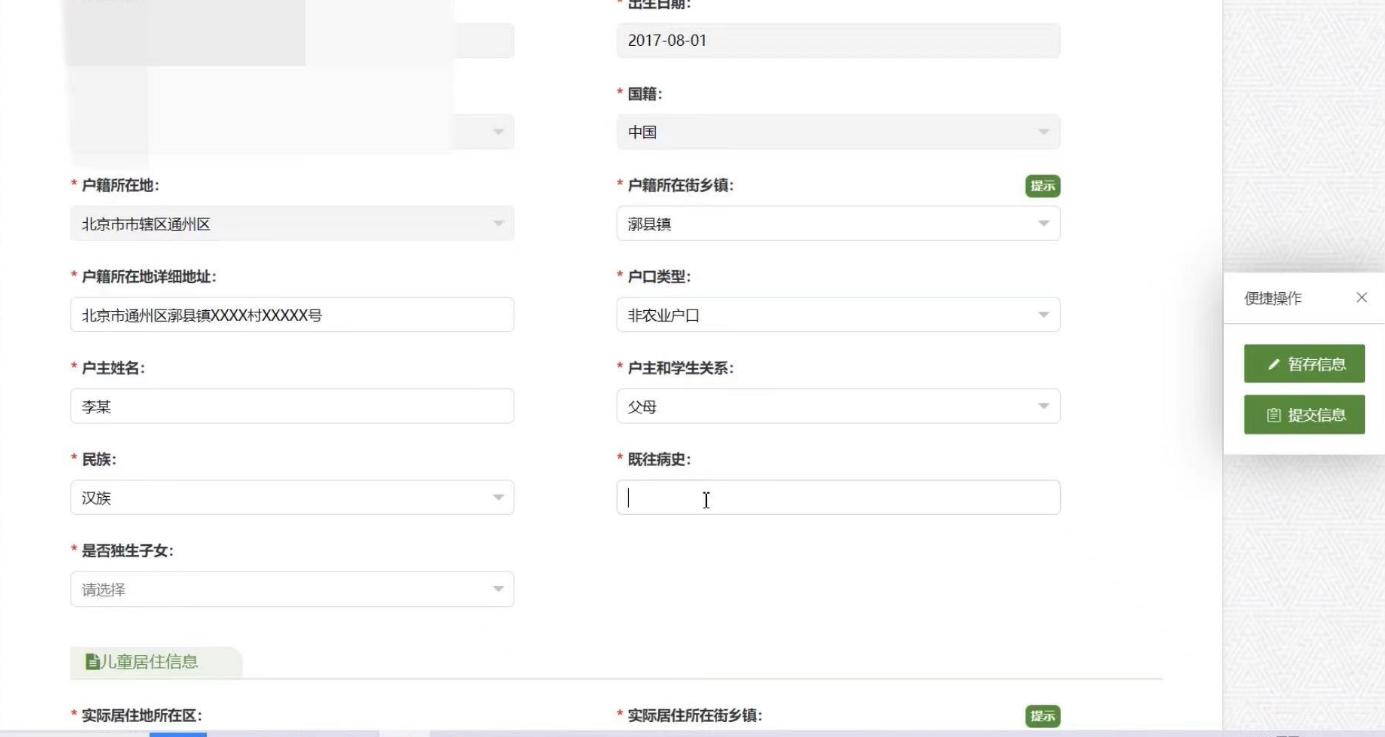Viewport: 1385px width, 737px height.
Task: Click the document icon in 儿童居住信息 header
Action: (x=92, y=662)
